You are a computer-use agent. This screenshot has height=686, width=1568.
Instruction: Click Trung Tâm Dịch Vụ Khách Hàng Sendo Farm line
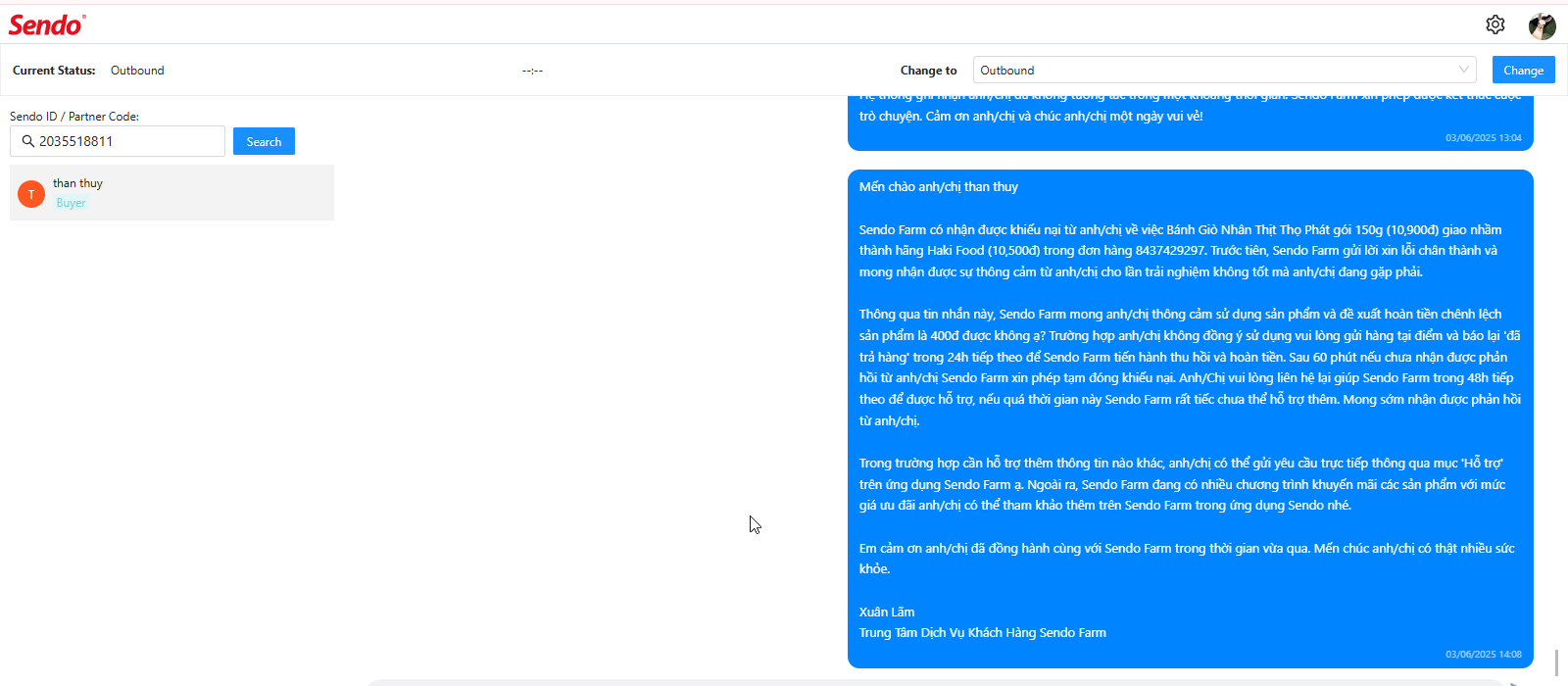[983, 632]
